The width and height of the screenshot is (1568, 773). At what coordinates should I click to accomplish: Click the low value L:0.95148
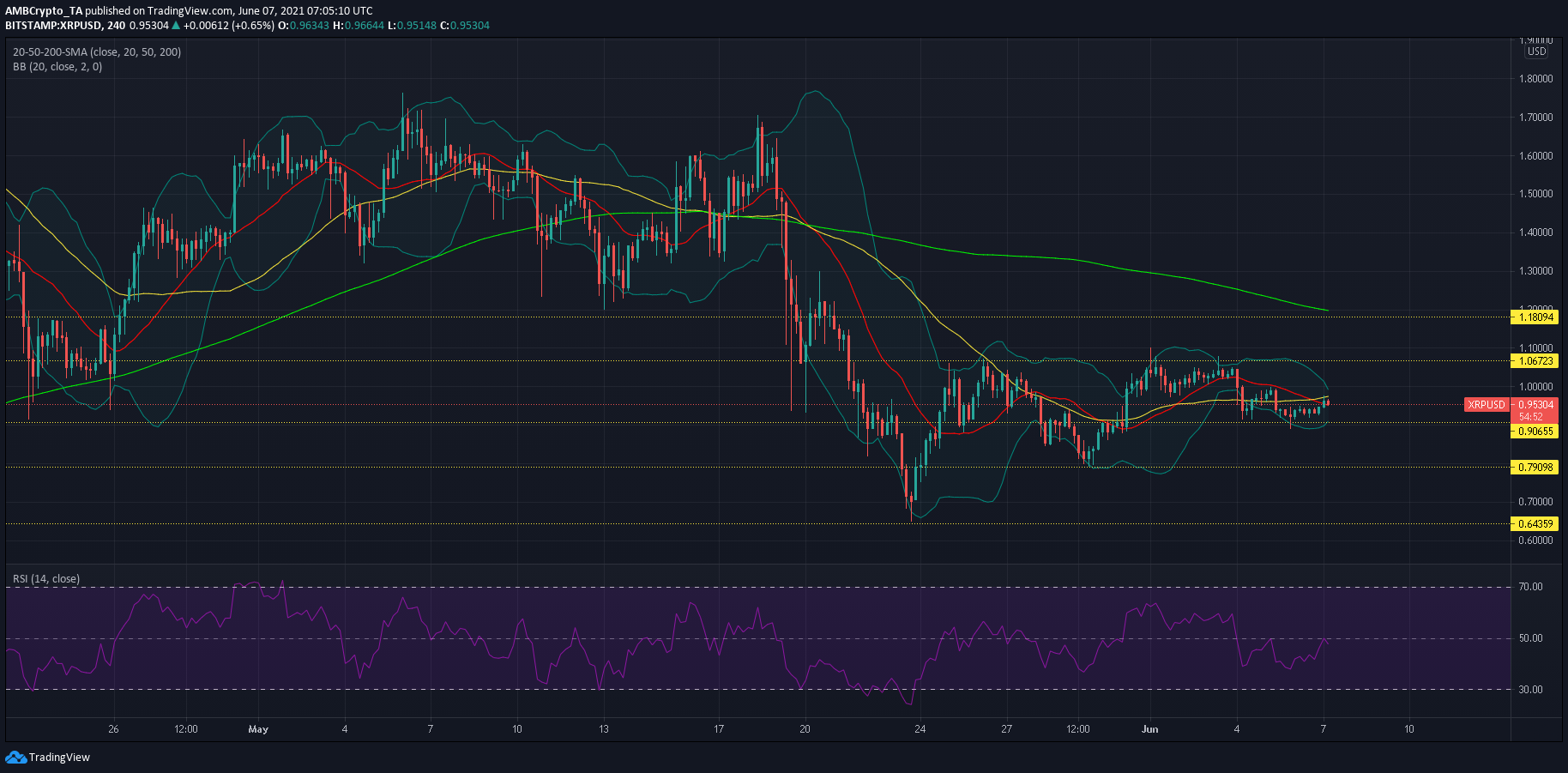(x=413, y=25)
